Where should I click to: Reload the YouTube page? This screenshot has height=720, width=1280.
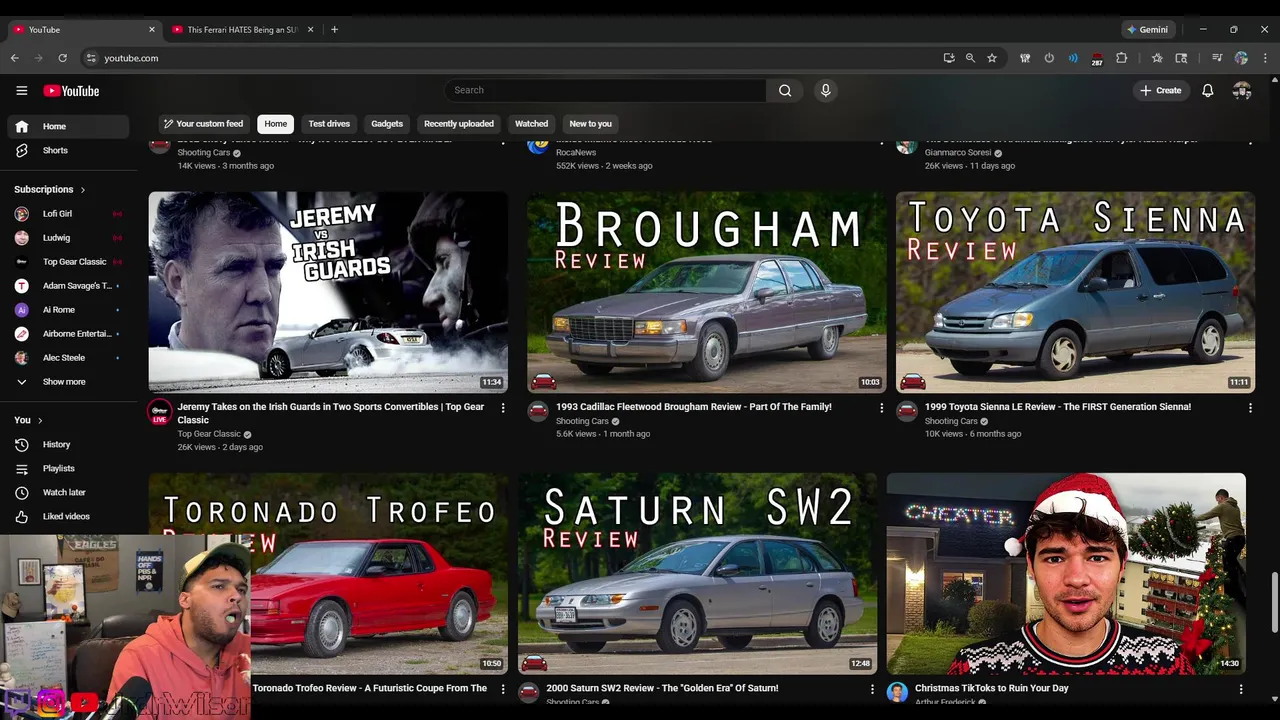[x=63, y=58]
